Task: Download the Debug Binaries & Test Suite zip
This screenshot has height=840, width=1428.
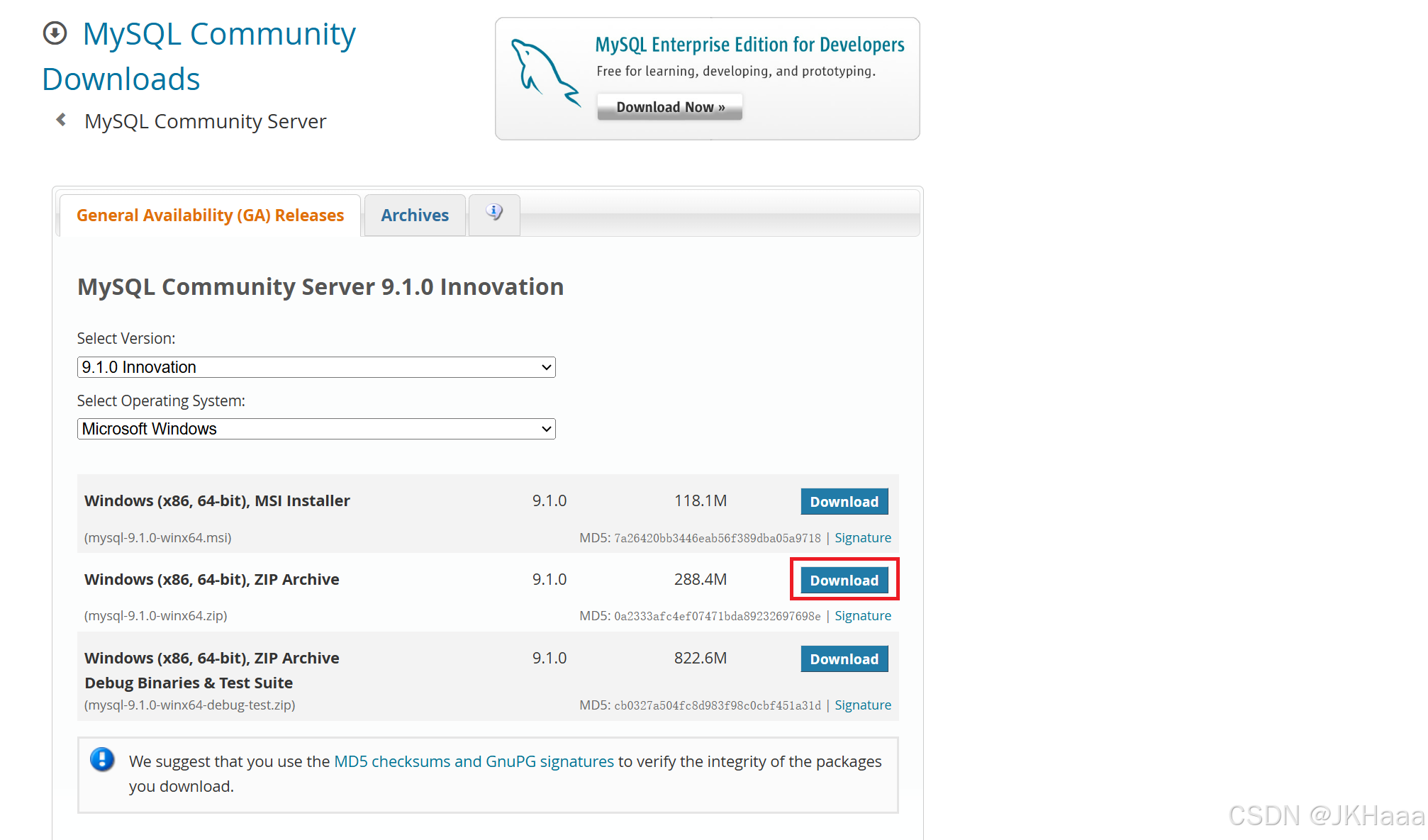Action: [844, 659]
